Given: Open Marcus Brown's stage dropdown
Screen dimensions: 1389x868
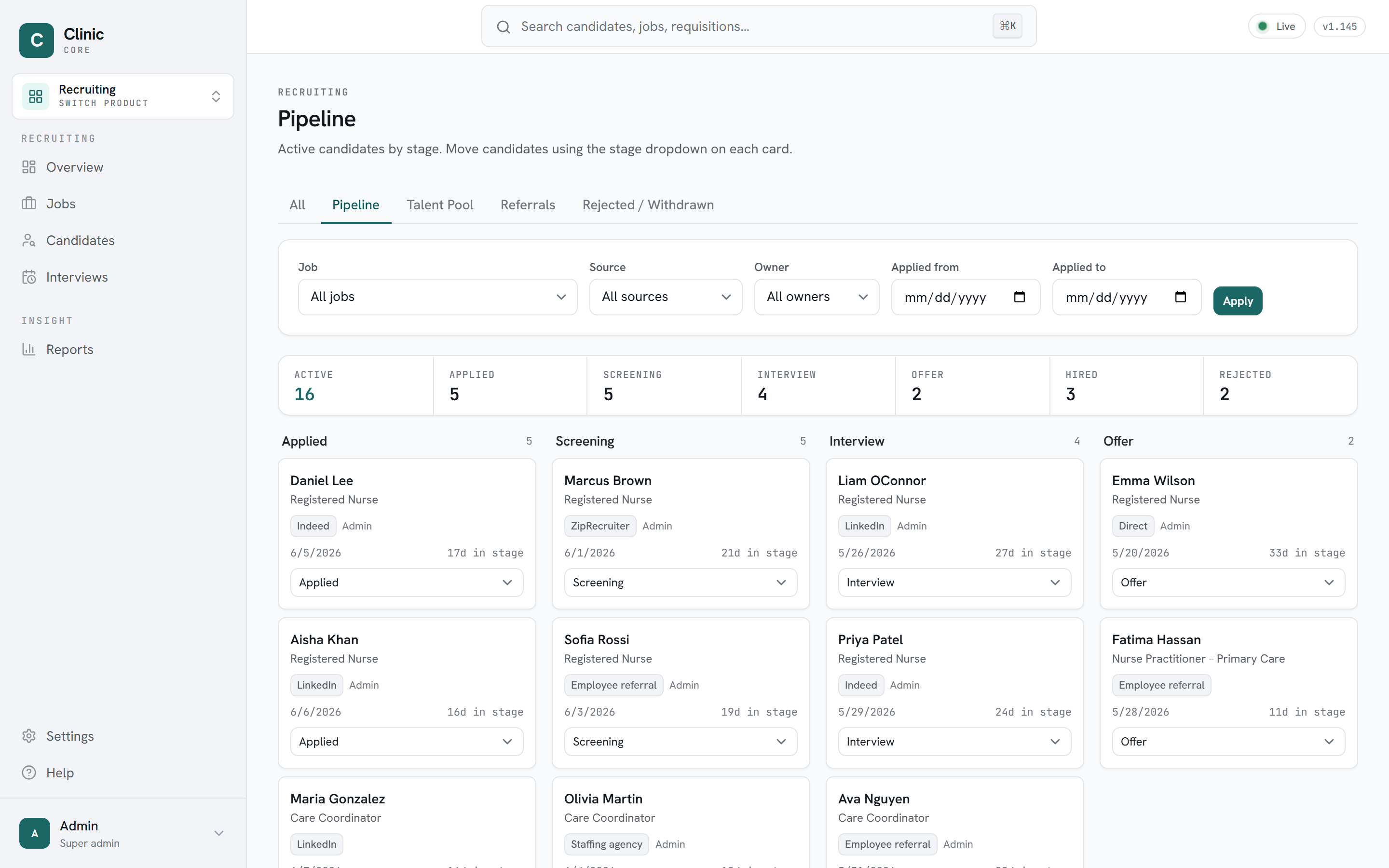Looking at the screenshot, I should (x=680, y=583).
